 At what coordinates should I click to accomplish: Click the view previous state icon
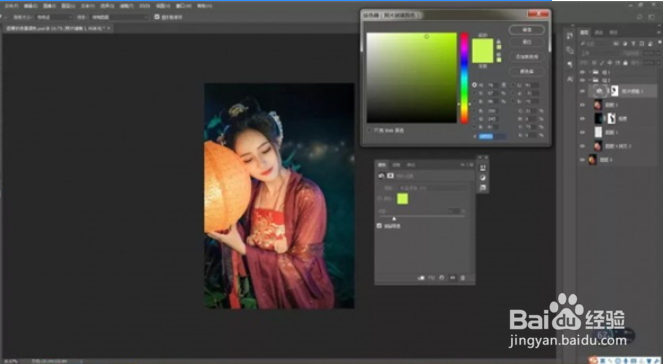tap(431, 278)
